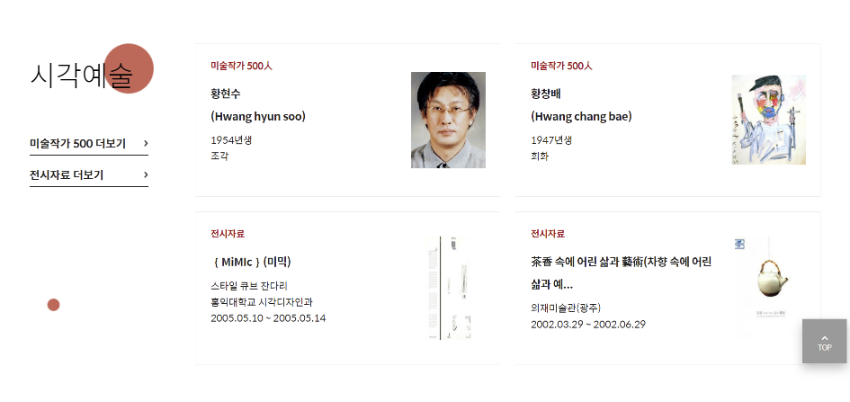Click 전시자료 label above teapot exhibition card
The height and width of the screenshot is (402, 850).
(x=547, y=234)
